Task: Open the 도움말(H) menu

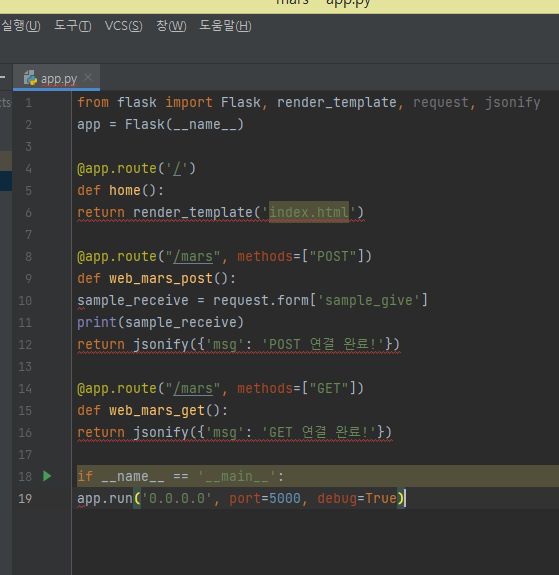Action: [225, 26]
